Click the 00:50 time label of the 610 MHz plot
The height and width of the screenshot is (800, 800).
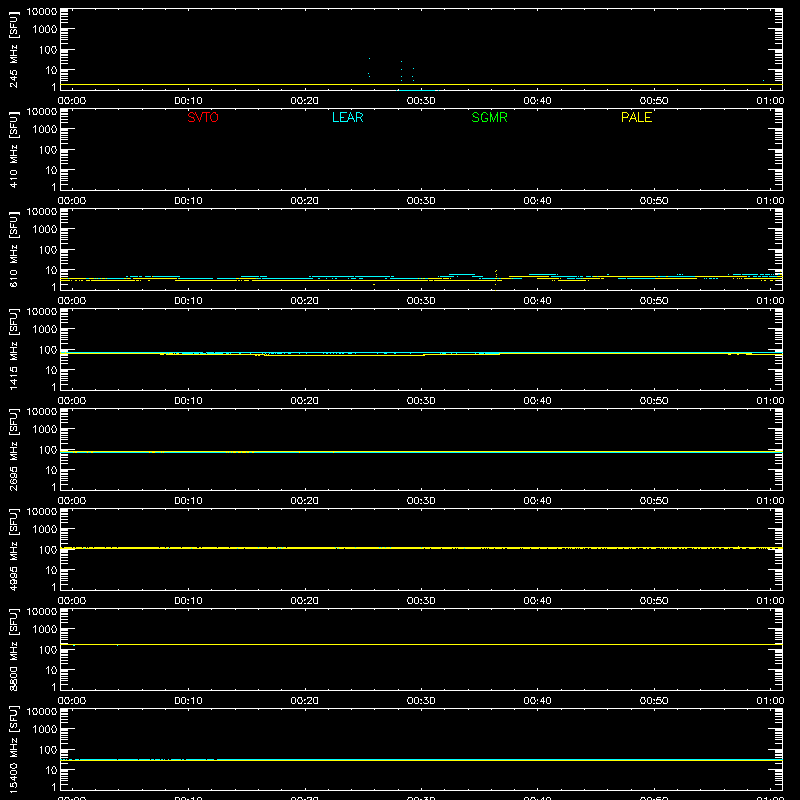click(x=654, y=301)
